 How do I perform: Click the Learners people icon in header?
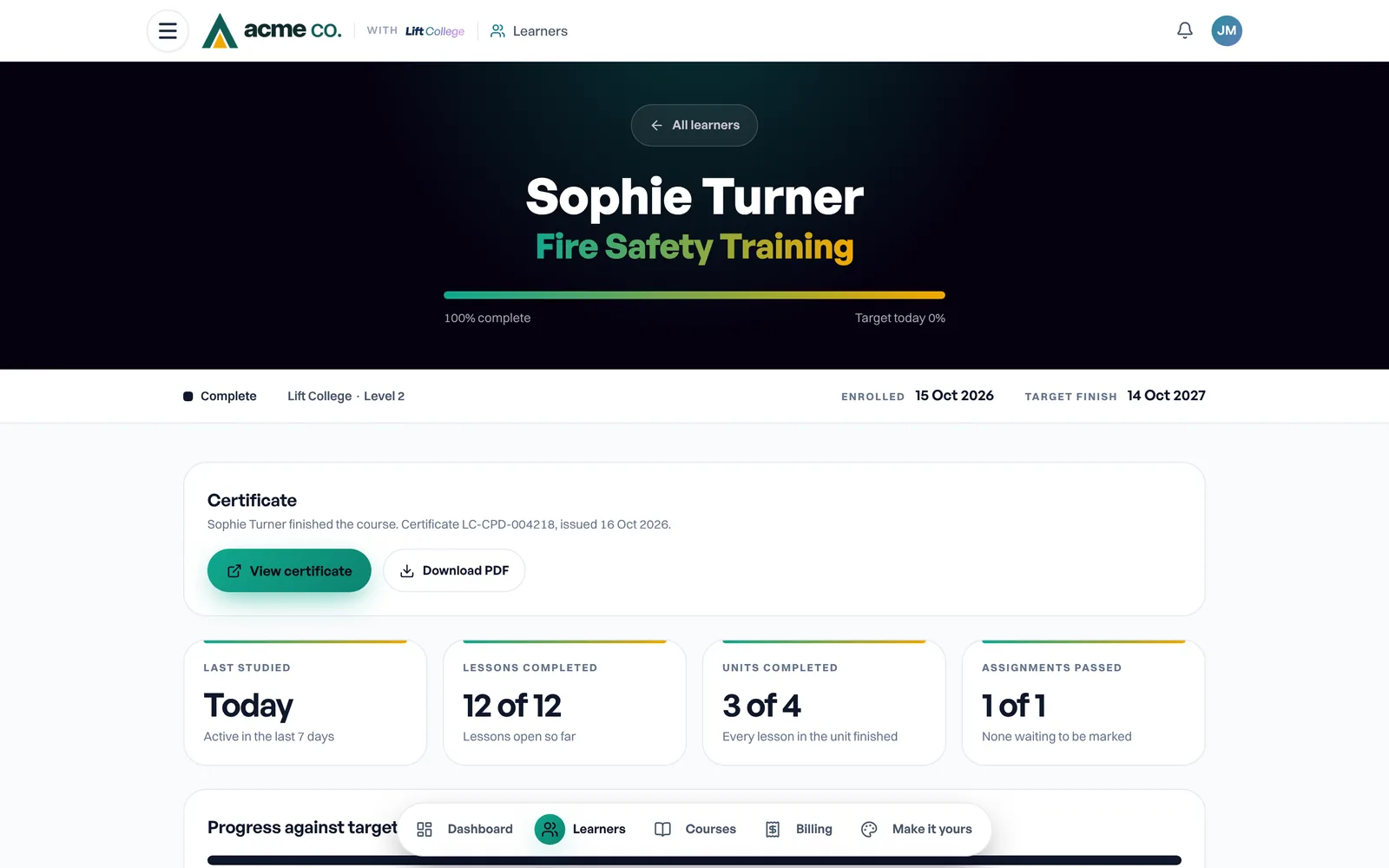(497, 31)
